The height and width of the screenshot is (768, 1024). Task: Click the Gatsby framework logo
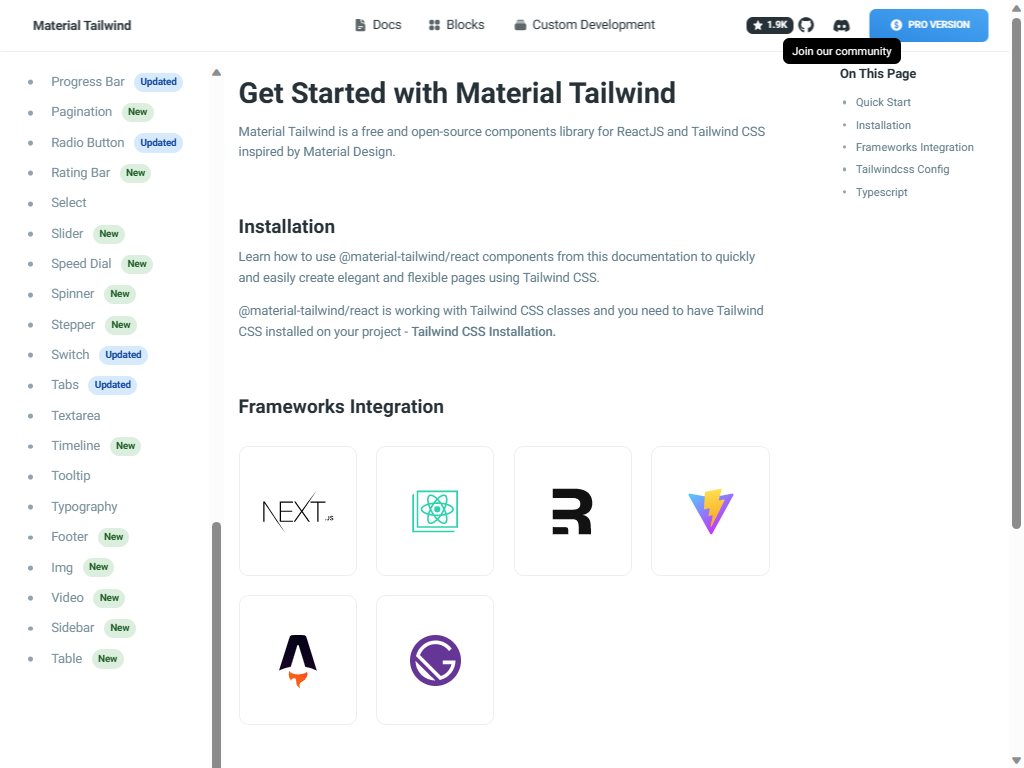click(x=434, y=660)
